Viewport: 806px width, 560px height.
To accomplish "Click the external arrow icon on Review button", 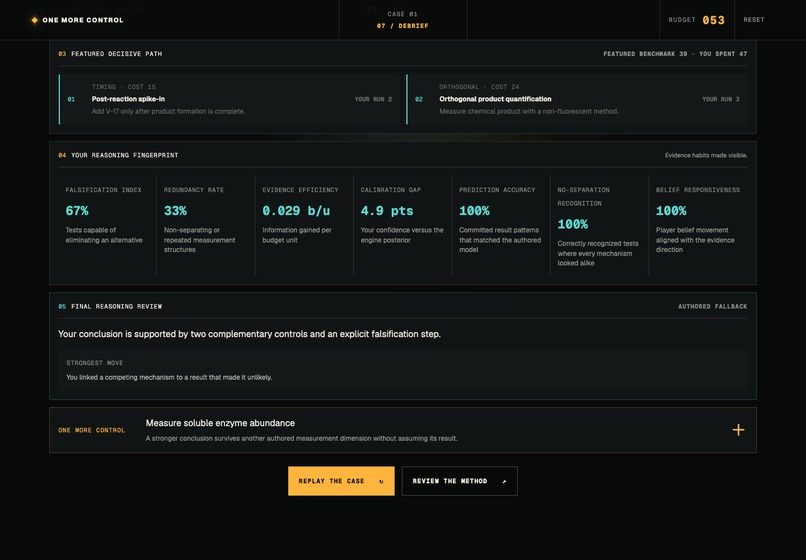I will 504,481.
